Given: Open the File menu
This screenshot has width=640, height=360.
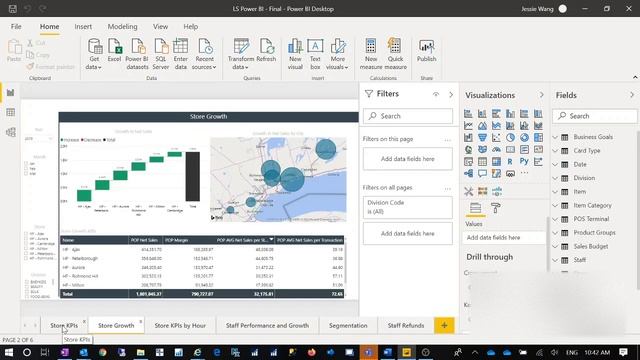Looking at the screenshot, I should pos(16,27).
